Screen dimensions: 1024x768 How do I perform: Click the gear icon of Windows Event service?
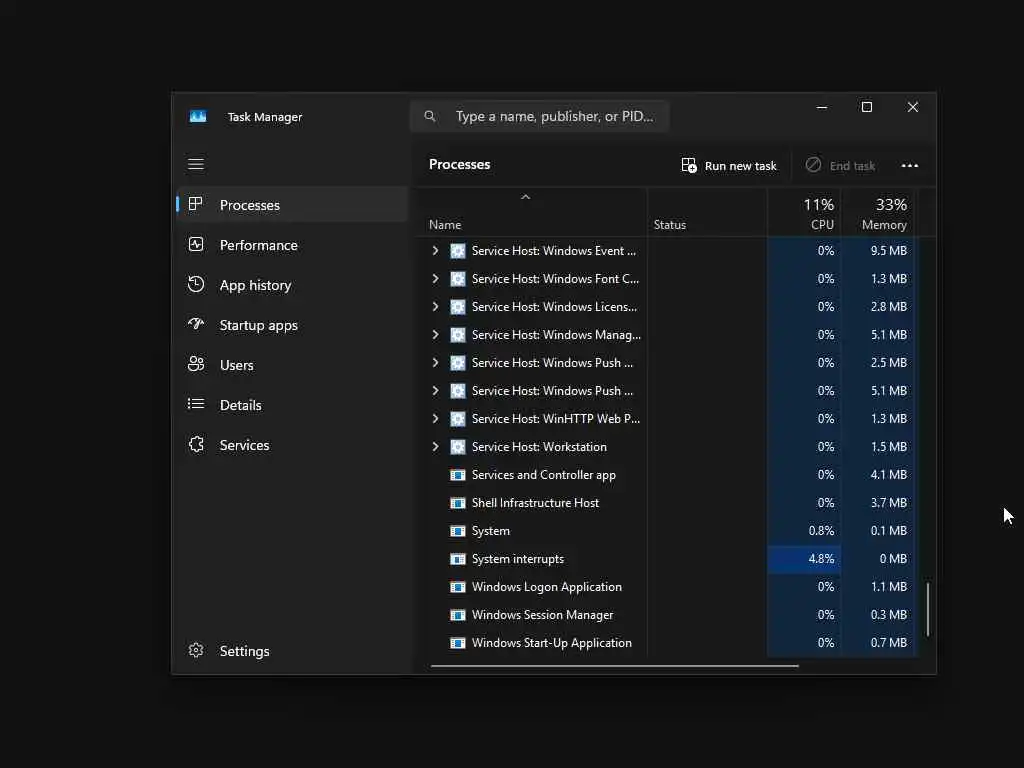458,251
